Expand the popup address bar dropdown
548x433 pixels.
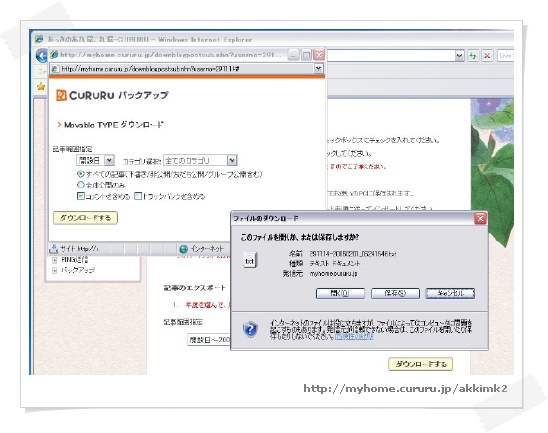point(318,68)
